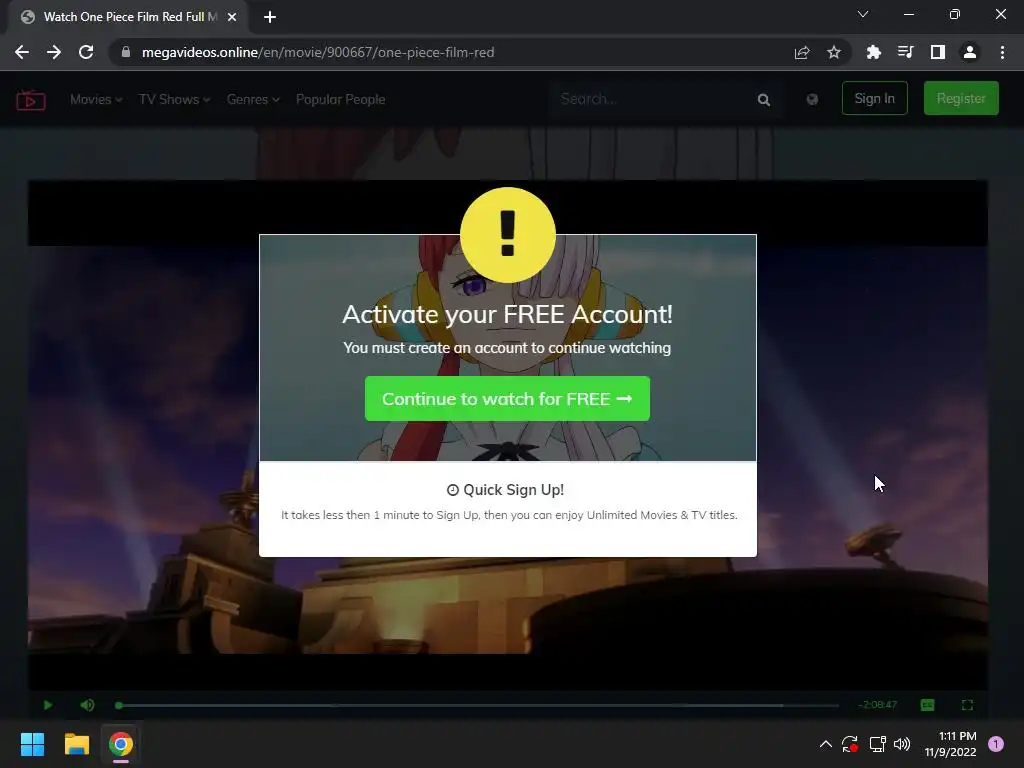Close the One Piece Film Red tab
This screenshot has width=1024, height=768.
click(232, 17)
